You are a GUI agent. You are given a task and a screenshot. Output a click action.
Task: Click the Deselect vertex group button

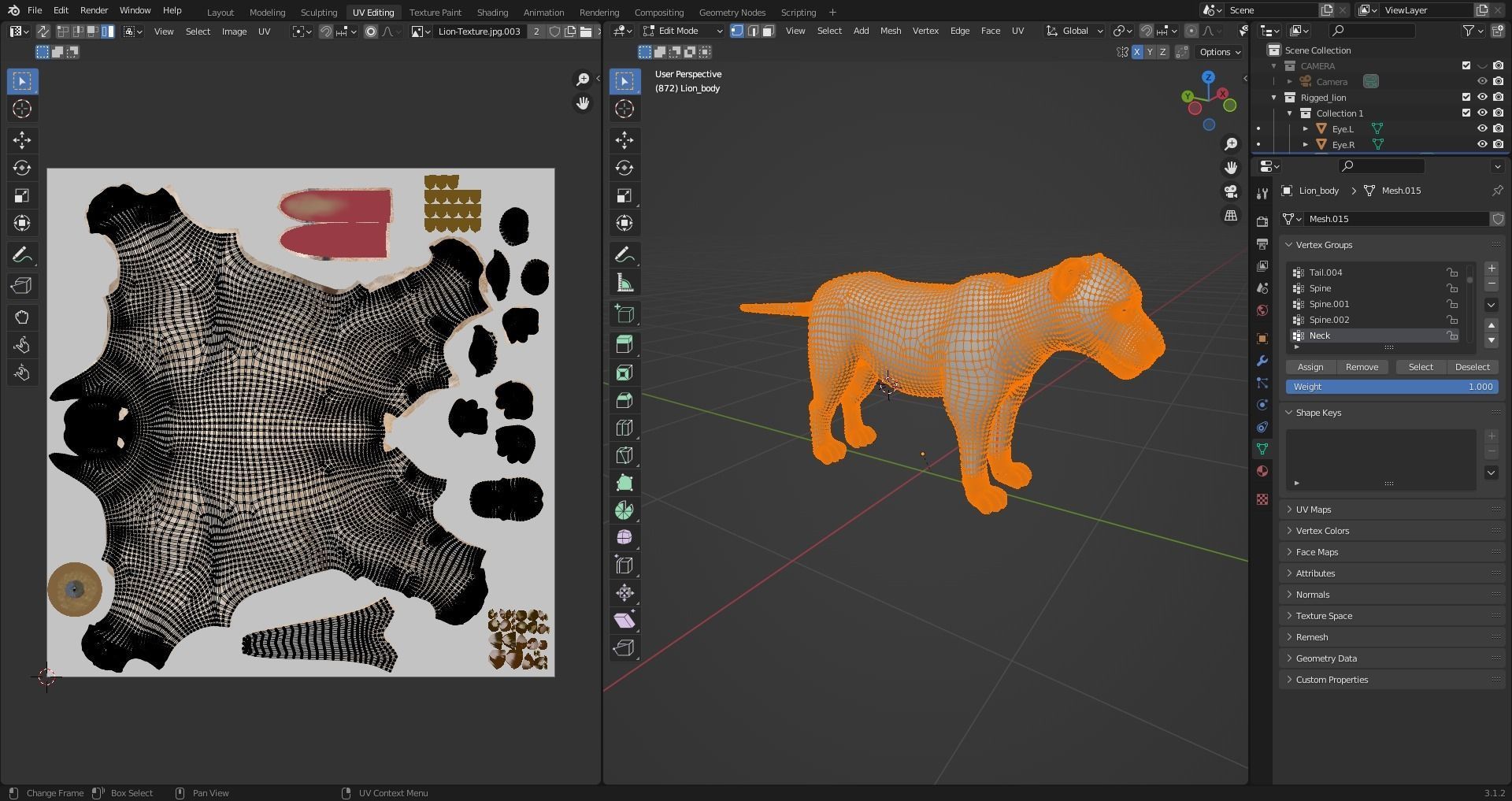tap(1472, 367)
